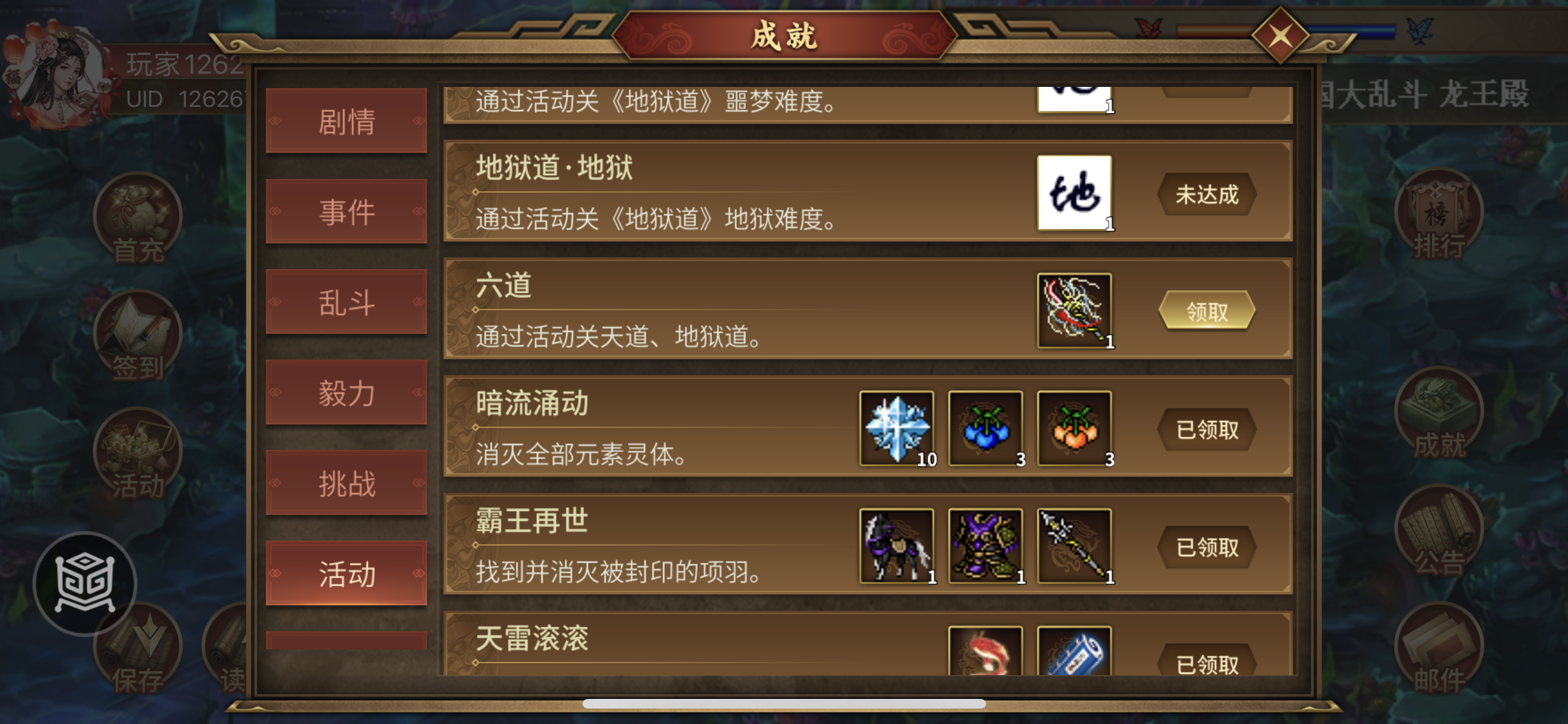Viewport: 1568px width, 724px height.
Task: Tap the maze-cube assistant icon
Action: pos(85,583)
